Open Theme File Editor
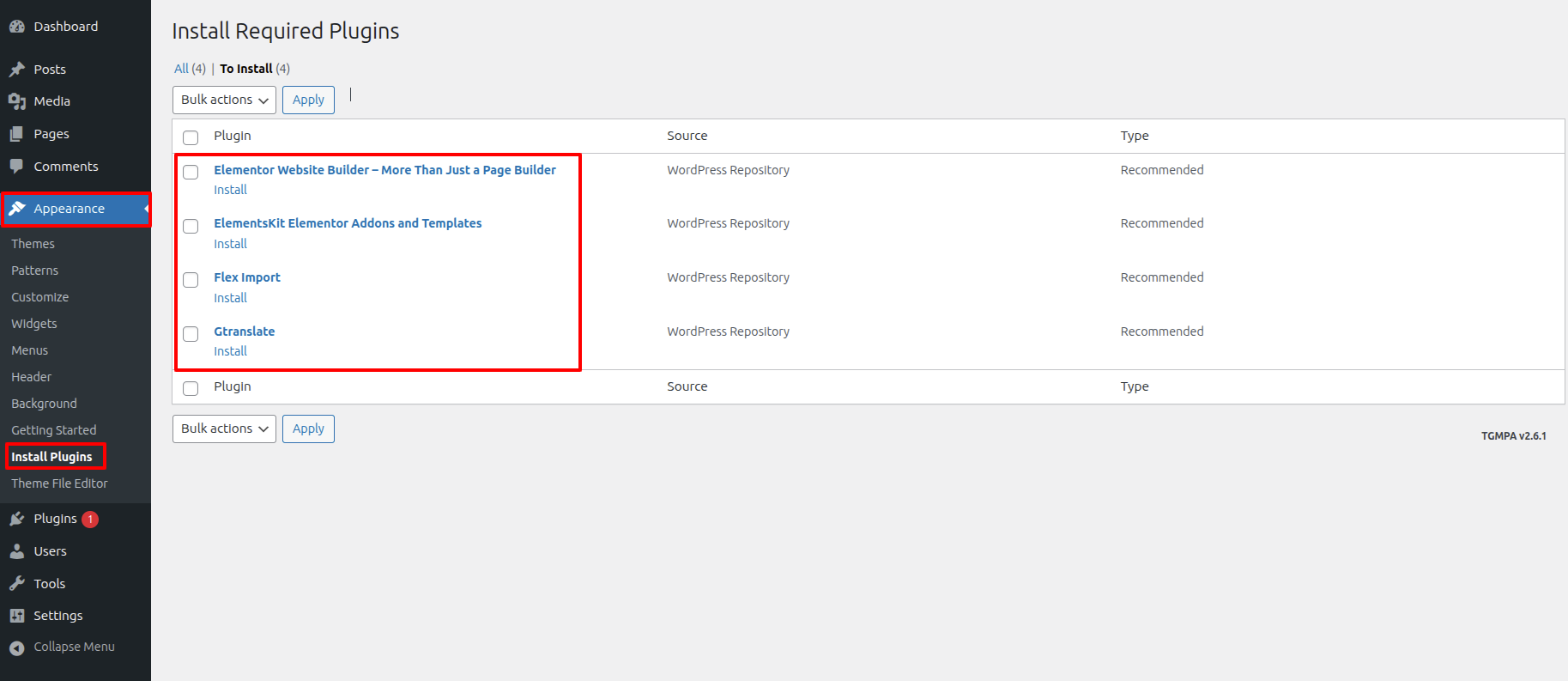This screenshot has height=681, width=1568. point(59,483)
